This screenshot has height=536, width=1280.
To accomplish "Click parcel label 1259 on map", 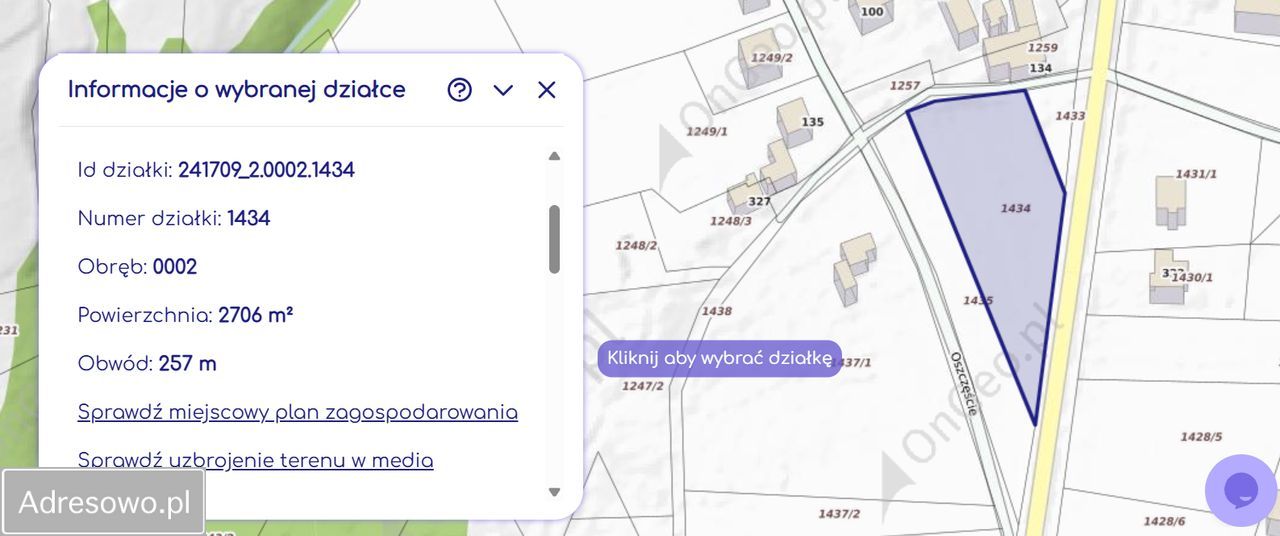I will pos(1043,48).
